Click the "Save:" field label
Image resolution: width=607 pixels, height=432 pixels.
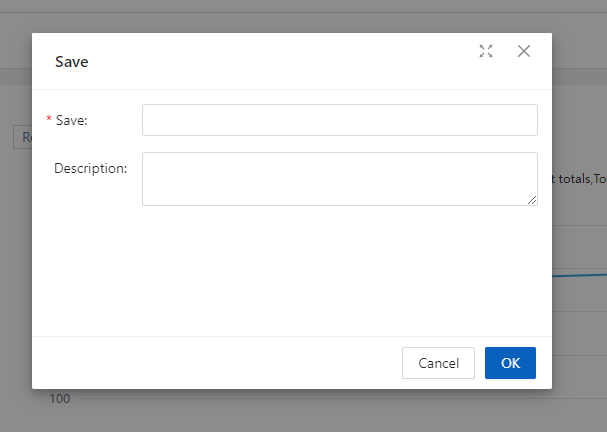(x=71, y=120)
